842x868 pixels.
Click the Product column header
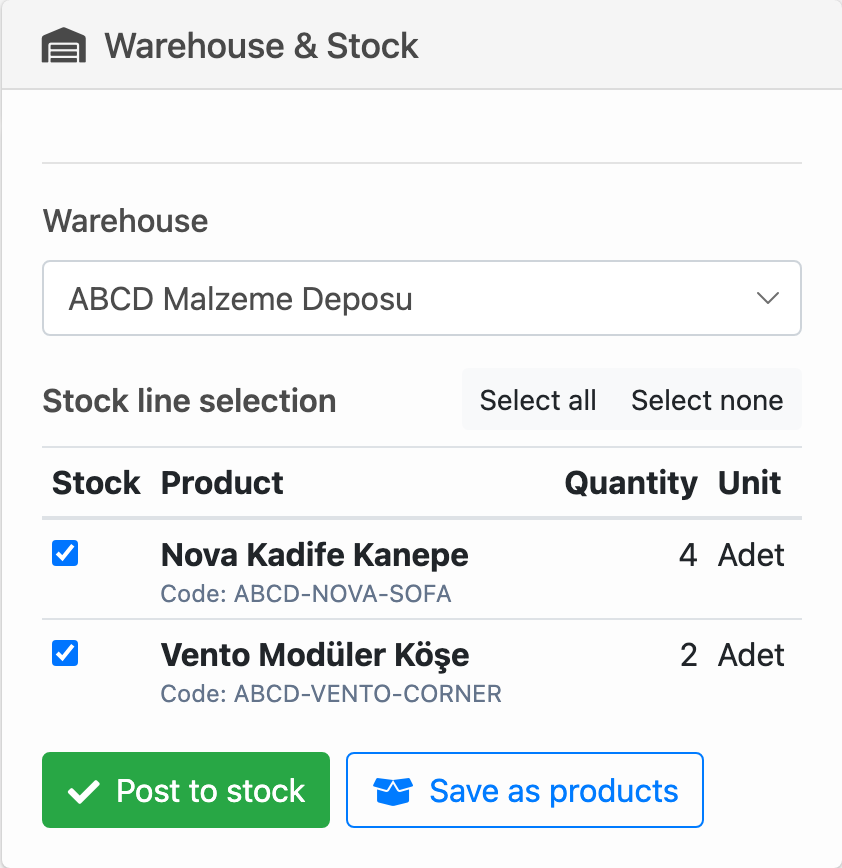[x=222, y=483]
